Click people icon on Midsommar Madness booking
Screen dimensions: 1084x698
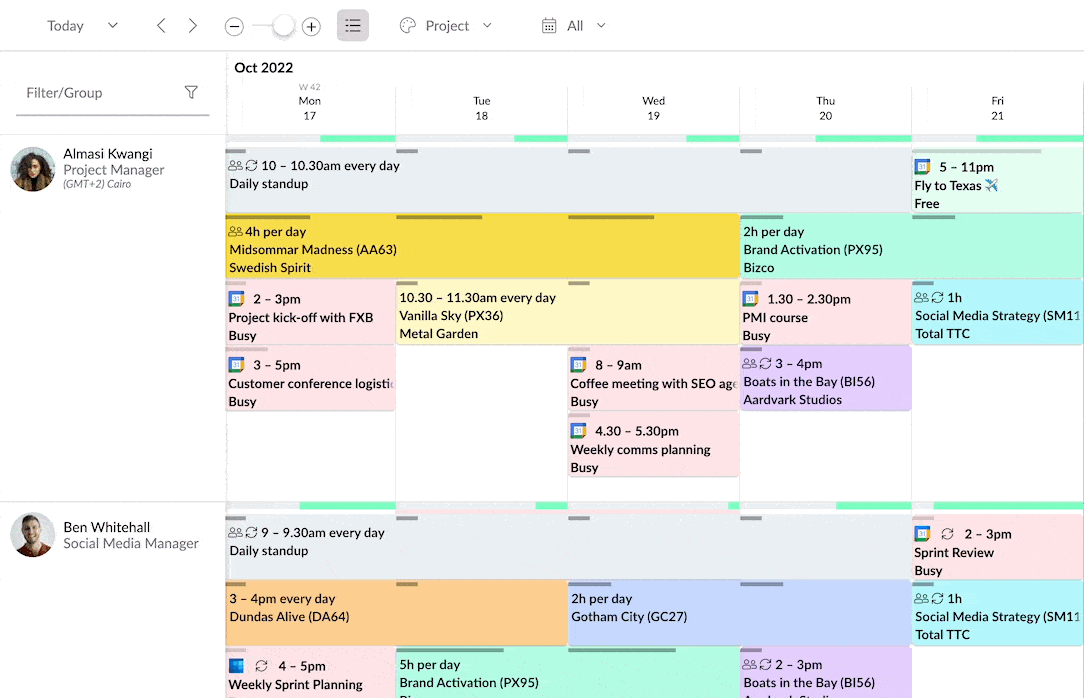pyautogui.click(x=236, y=232)
